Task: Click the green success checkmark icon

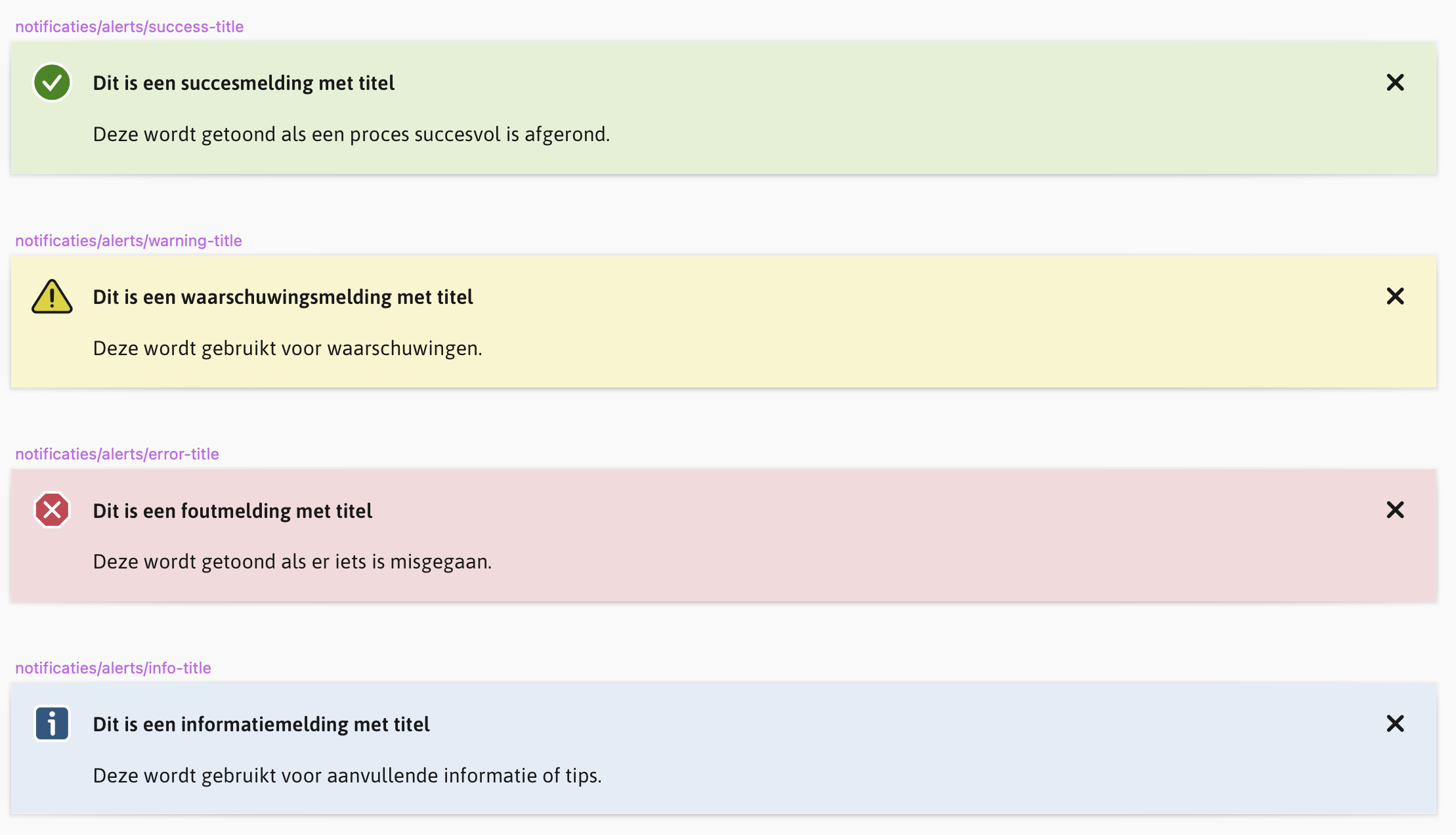Action: [52, 83]
